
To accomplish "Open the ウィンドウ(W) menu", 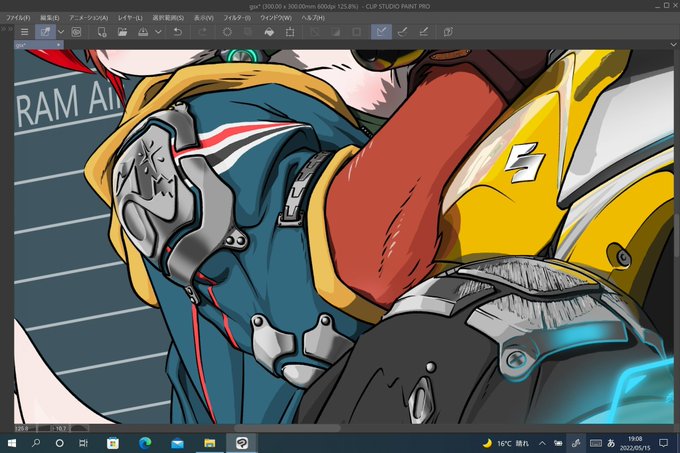I will tap(276, 18).
